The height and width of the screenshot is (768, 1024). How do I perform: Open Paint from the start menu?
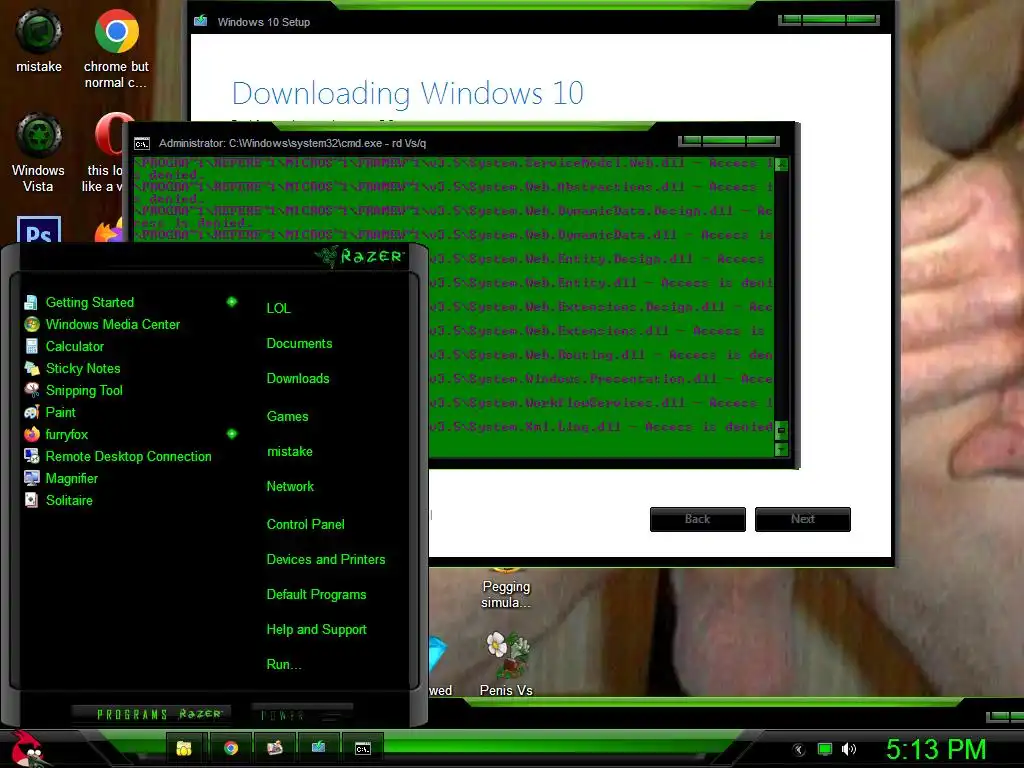[50, 413]
